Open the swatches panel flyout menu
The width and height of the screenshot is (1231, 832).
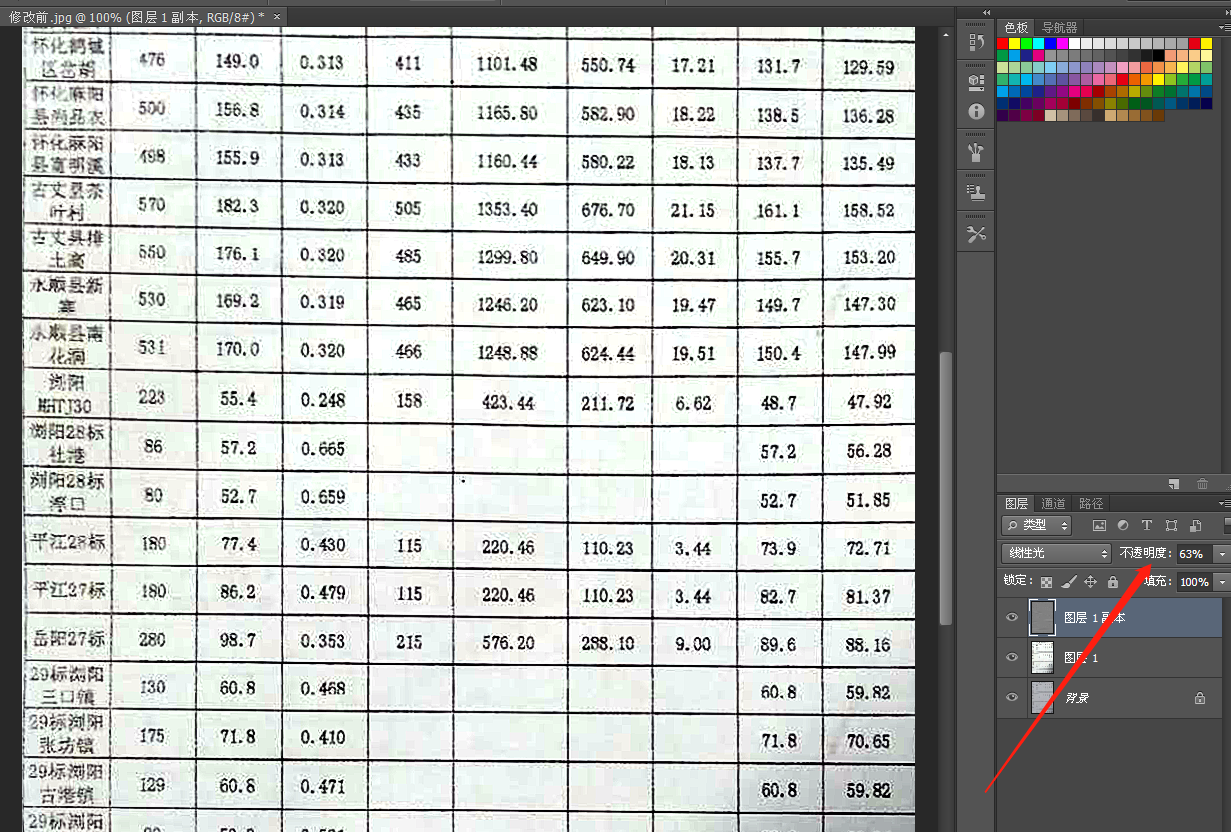click(x=1224, y=28)
